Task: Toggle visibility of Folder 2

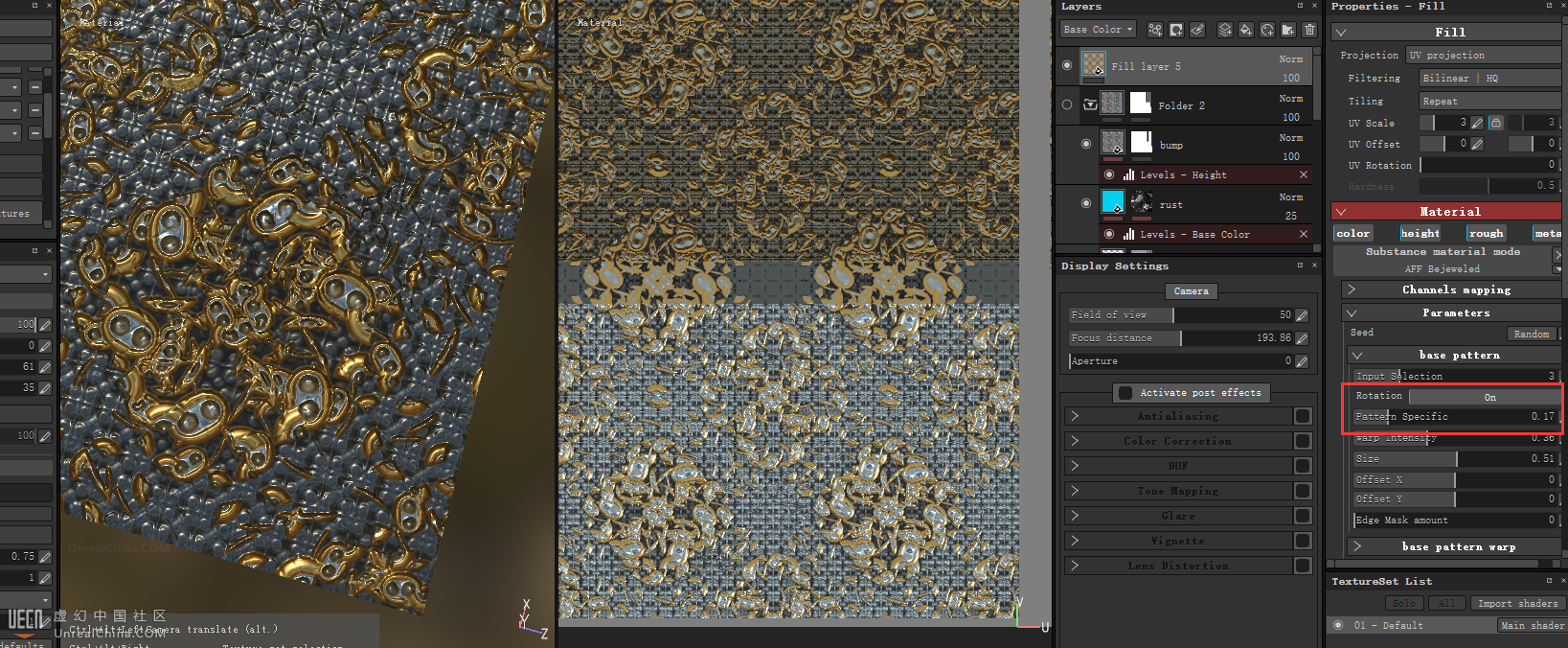Action: point(1067,104)
